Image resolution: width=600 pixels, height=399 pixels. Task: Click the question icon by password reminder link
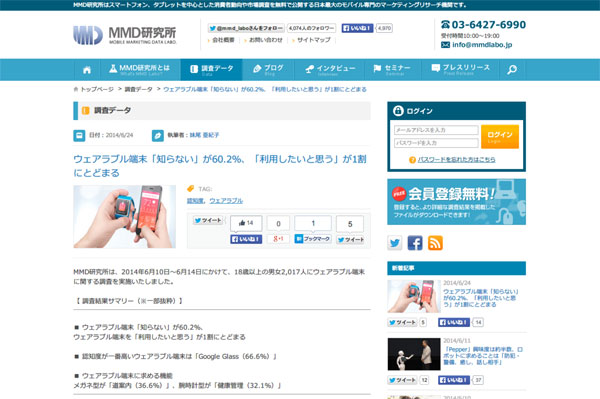412,160
